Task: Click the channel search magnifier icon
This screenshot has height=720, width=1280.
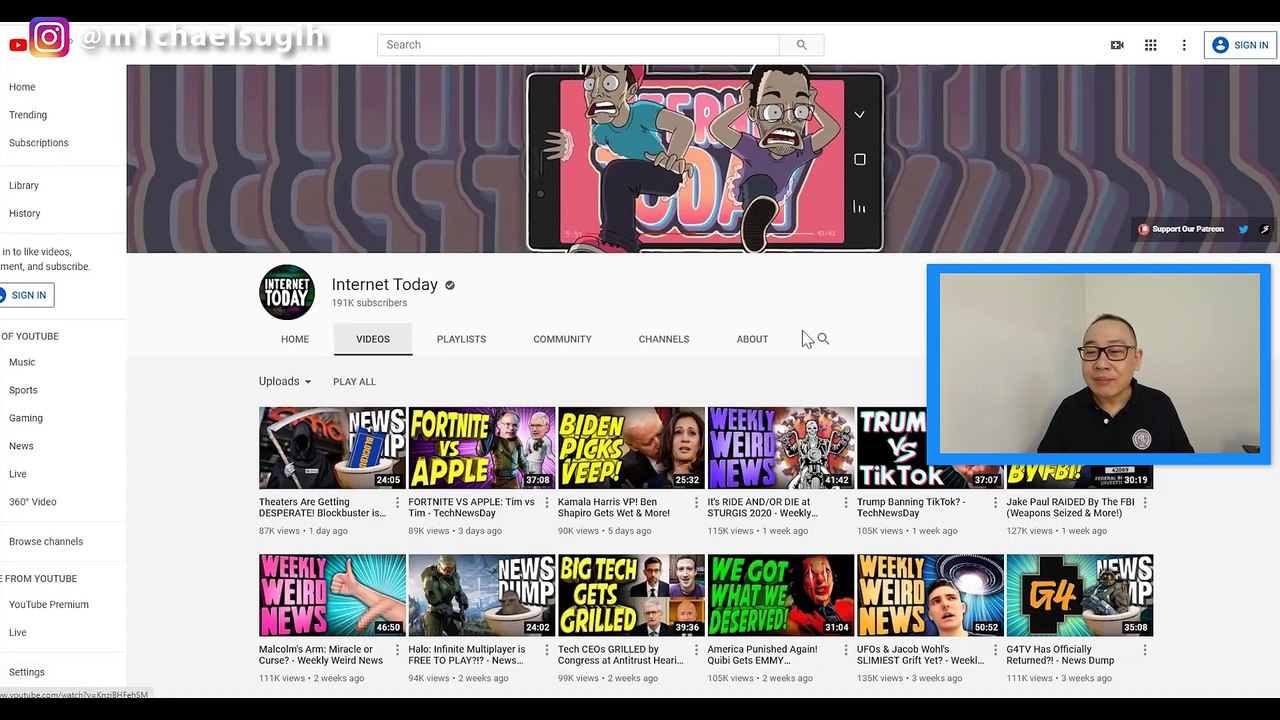Action: pos(823,339)
